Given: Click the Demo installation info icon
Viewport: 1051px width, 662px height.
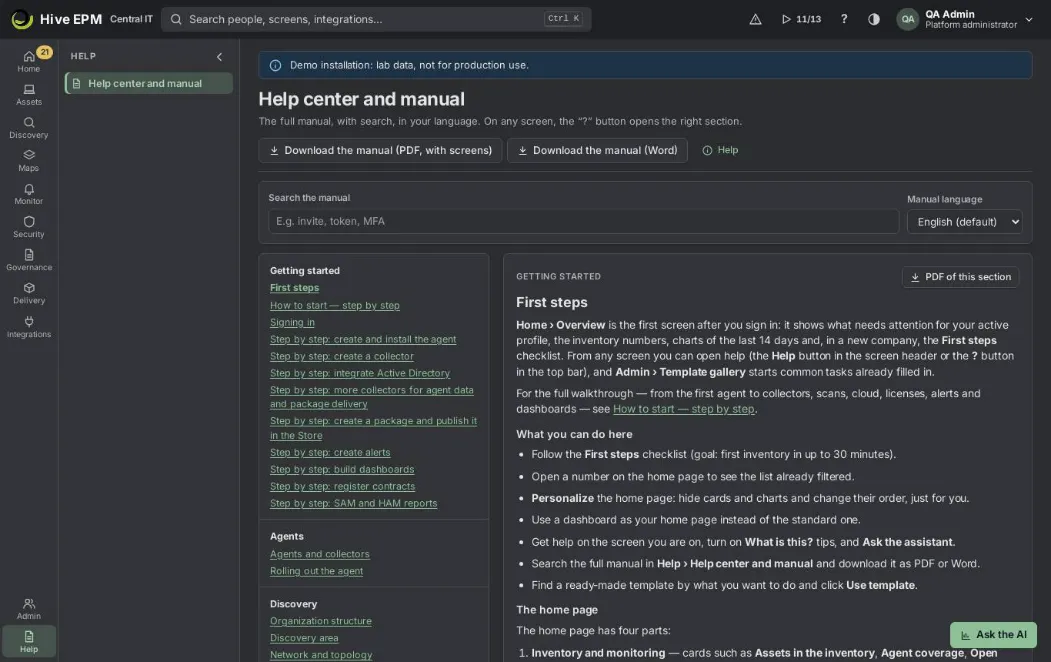Looking at the screenshot, I should tap(275, 66).
